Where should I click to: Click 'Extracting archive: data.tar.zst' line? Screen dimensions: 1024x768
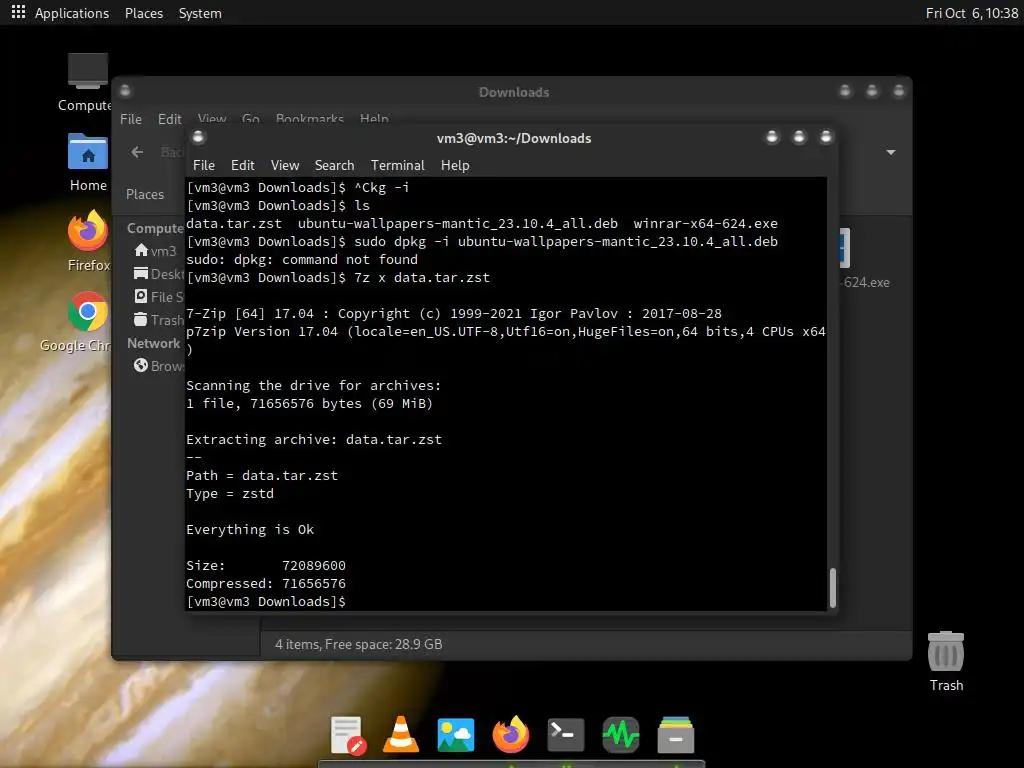pos(314,440)
